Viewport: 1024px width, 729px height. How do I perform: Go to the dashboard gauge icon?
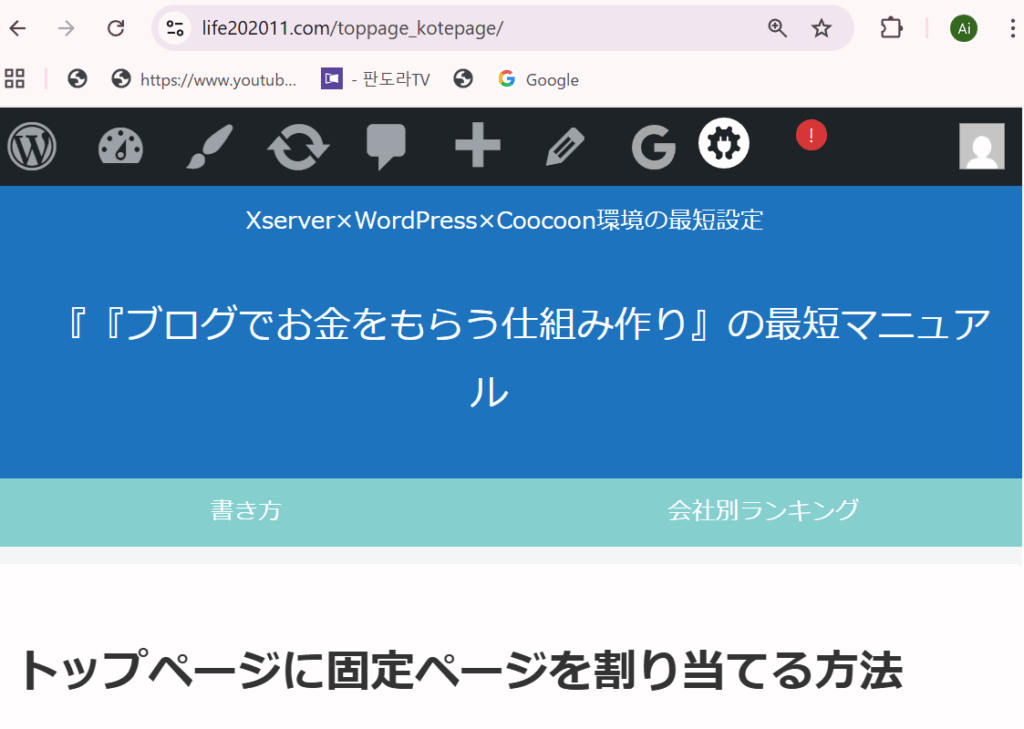(120, 148)
